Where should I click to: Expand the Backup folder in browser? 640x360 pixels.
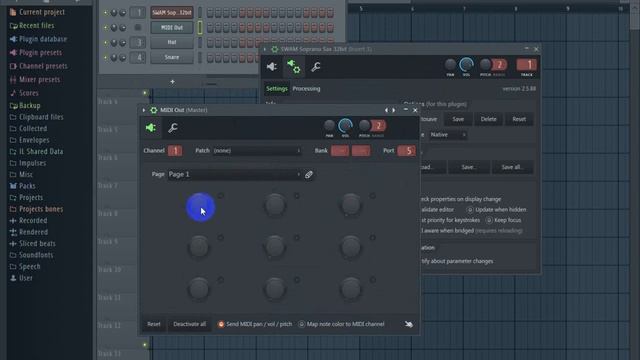pyautogui.click(x=25, y=106)
